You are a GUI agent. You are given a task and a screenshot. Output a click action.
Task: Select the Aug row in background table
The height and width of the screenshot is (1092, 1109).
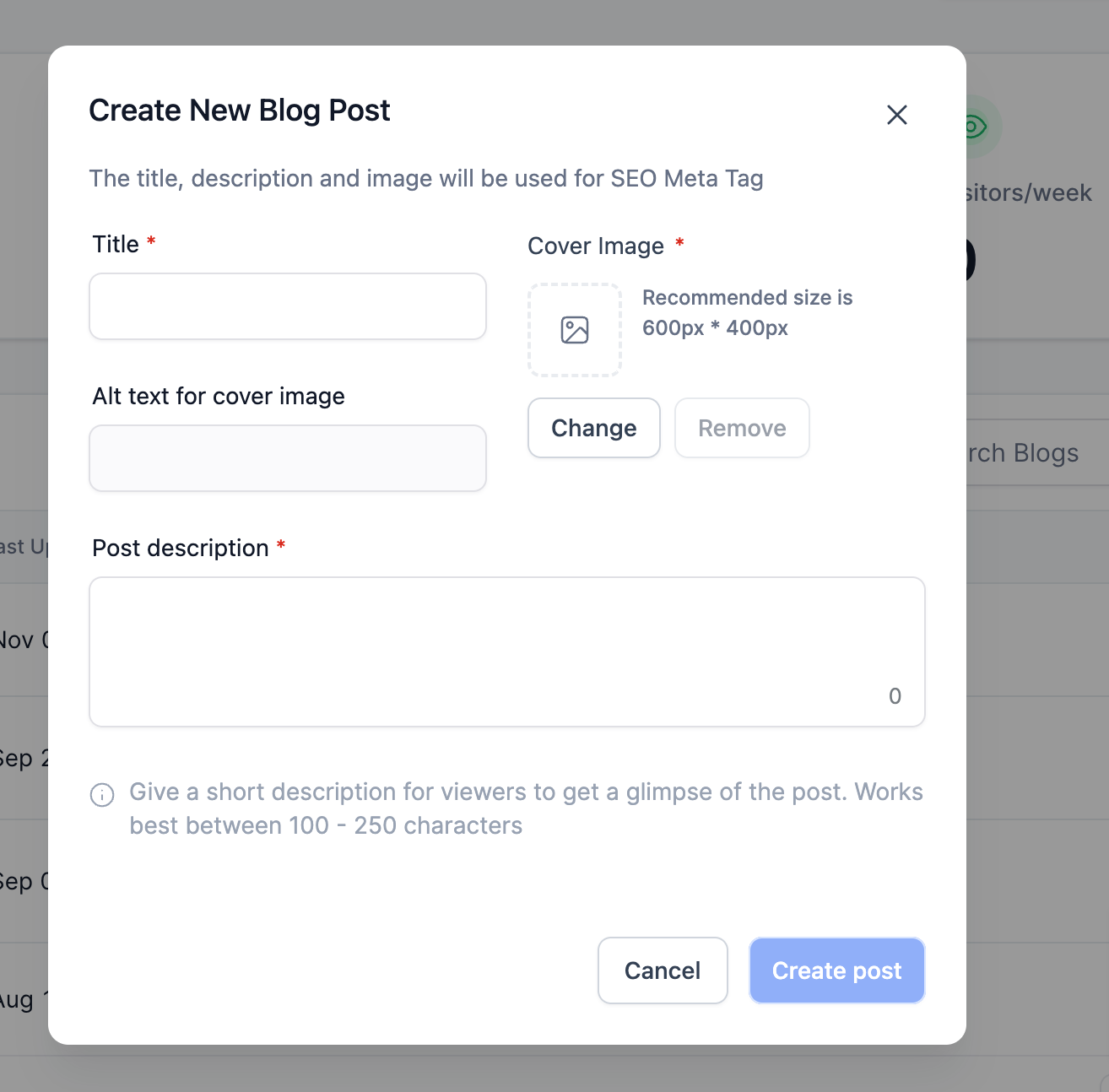click(x=24, y=1000)
